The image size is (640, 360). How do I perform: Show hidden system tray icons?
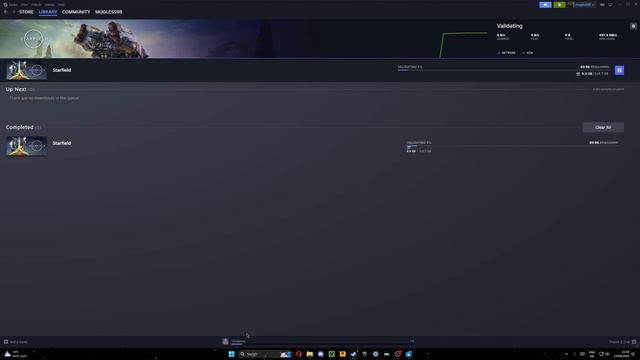point(566,354)
